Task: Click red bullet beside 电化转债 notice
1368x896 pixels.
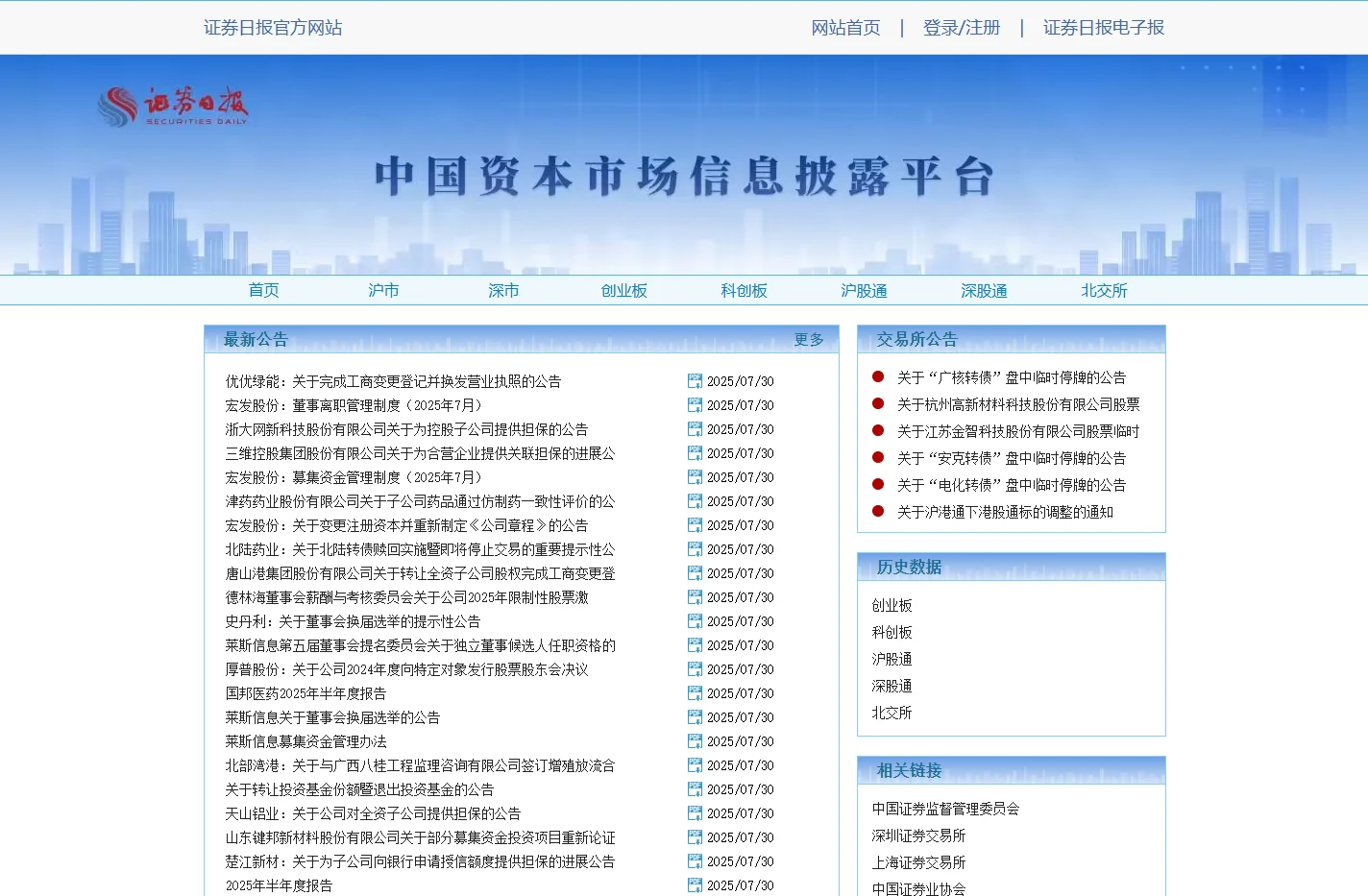Action: [x=878, y=484]
